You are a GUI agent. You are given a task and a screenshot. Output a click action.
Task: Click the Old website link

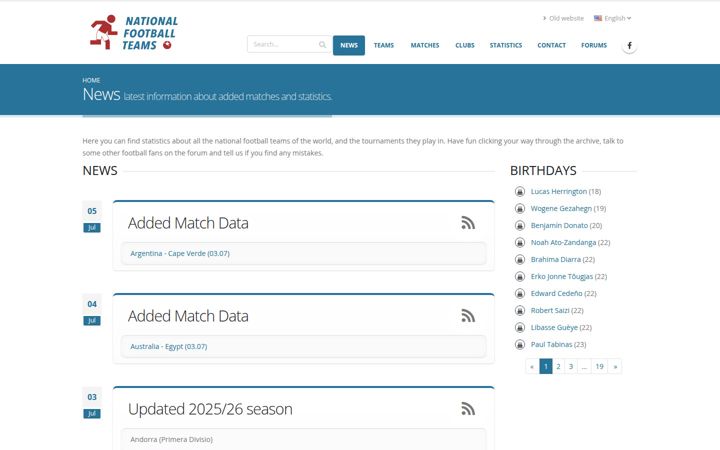[x=566, y=18]
